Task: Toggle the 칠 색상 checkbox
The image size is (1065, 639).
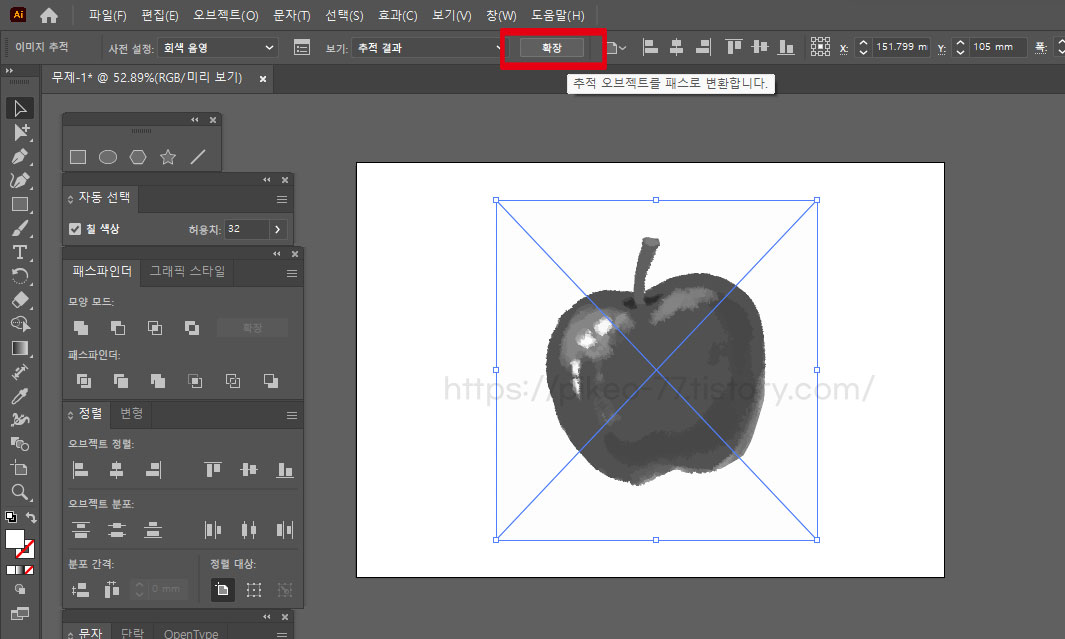Action: click(x=75, y=229)
